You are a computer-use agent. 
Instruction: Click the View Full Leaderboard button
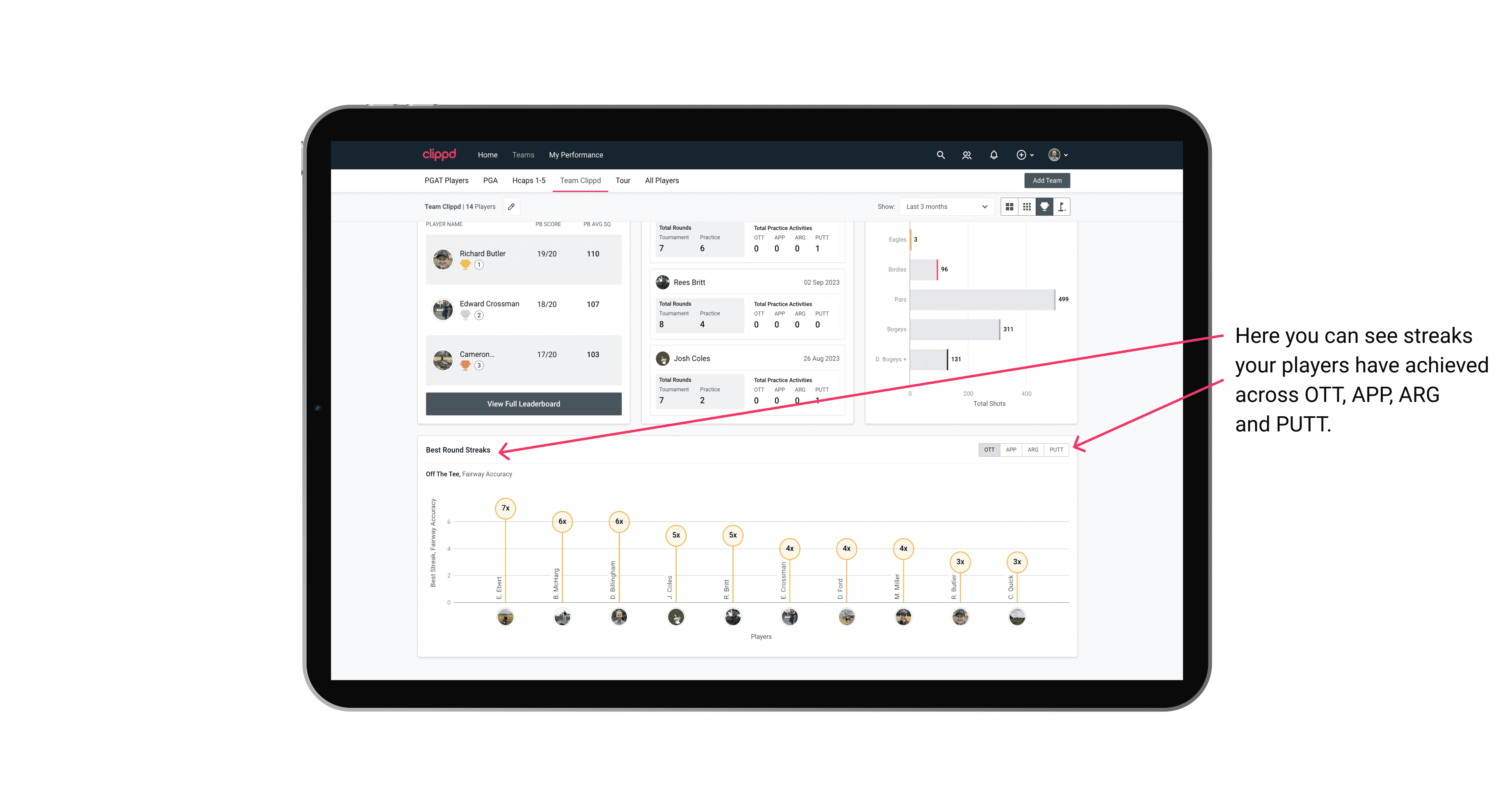pyautogui.click(x=523, y=403)
